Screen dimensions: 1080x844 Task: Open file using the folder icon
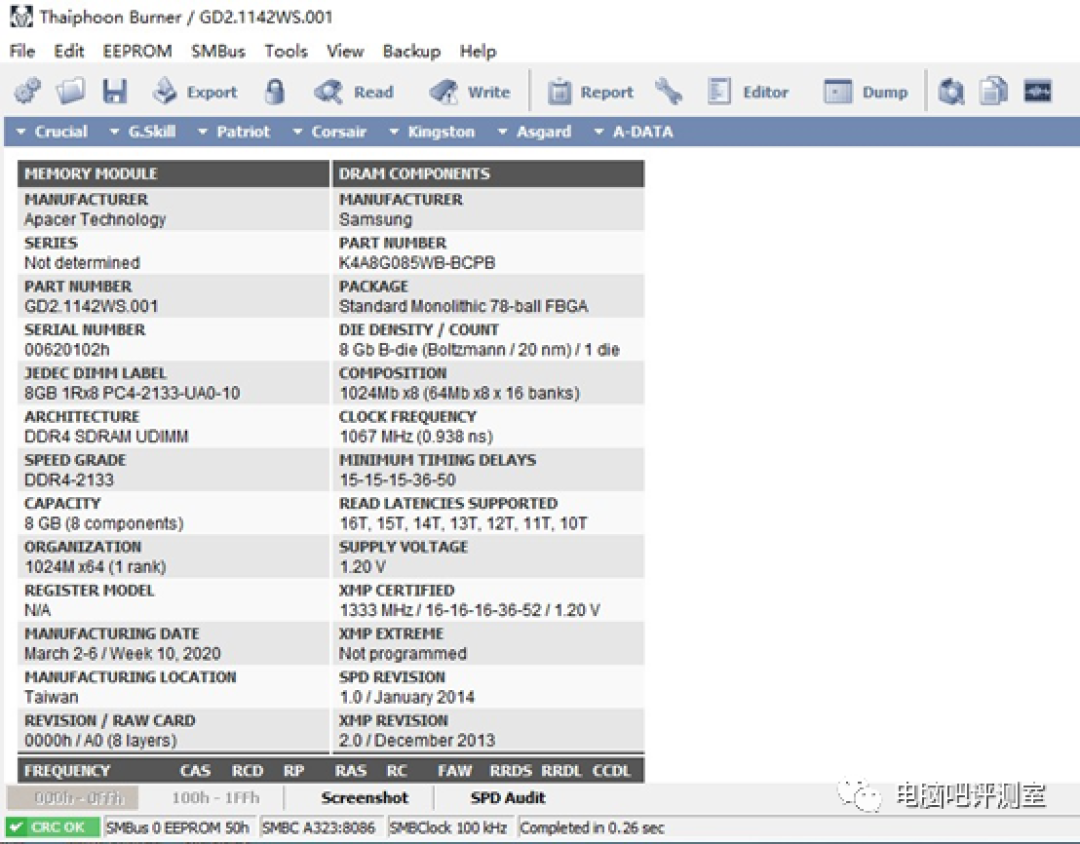click(x=71, y=91)
